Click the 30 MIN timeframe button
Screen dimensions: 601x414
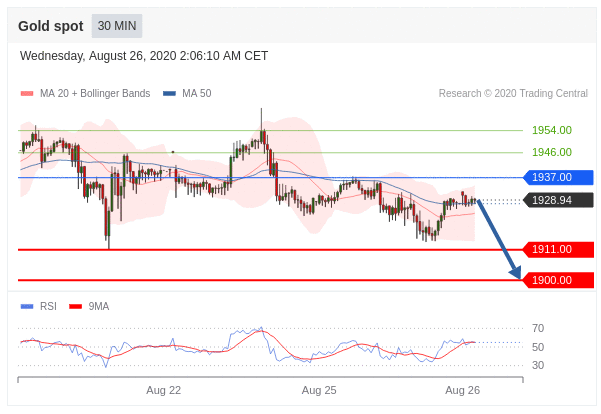[117, 26]
